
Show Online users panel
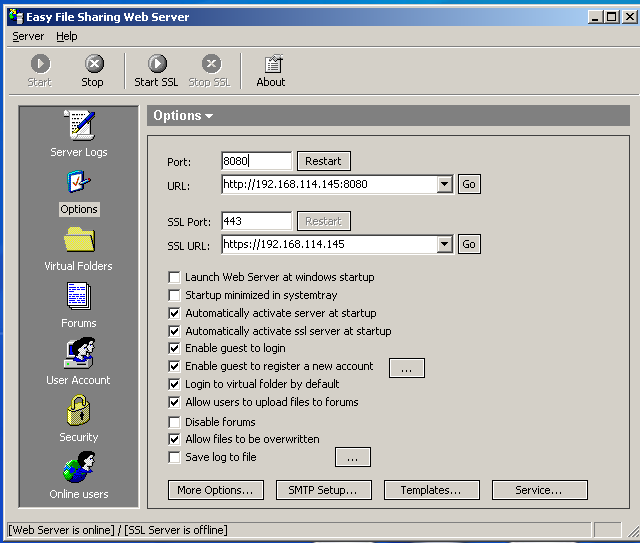pos(79,467)
